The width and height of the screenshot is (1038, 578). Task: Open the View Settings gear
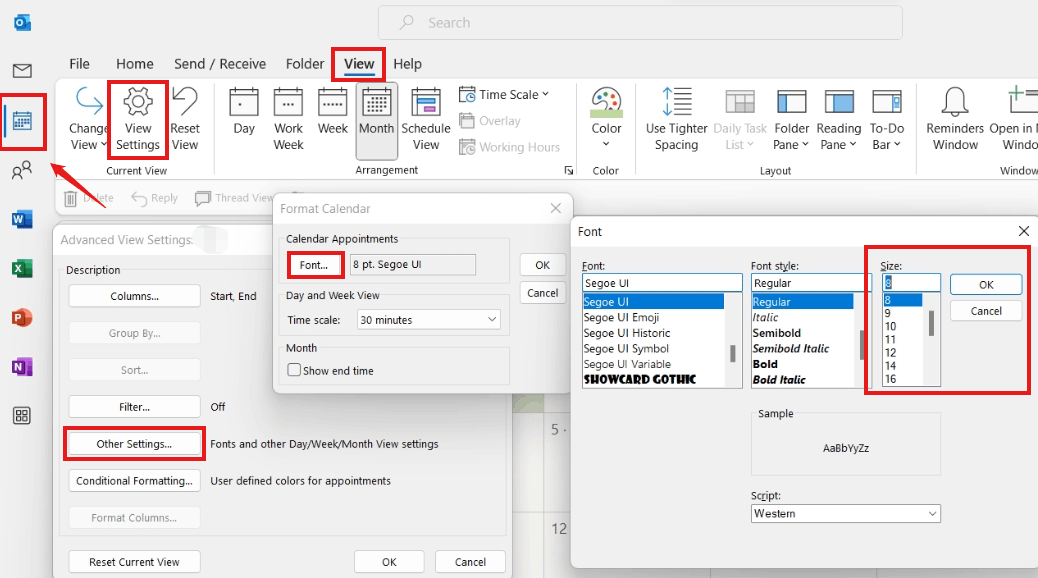[x=138, y=120]
